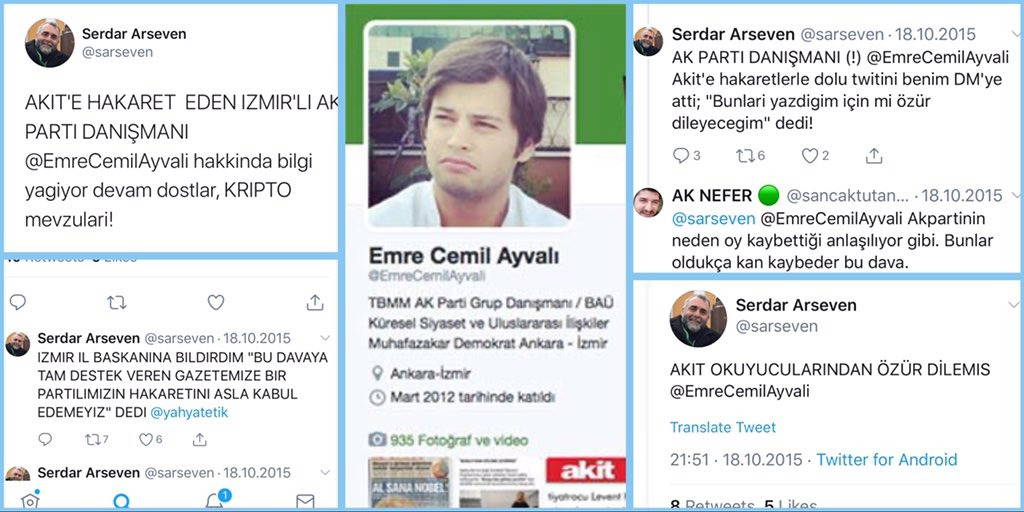Click reply icon under the KRIPTO mevzulari tweet
This screenshot has height=512, width=1024.
point(18,302)
